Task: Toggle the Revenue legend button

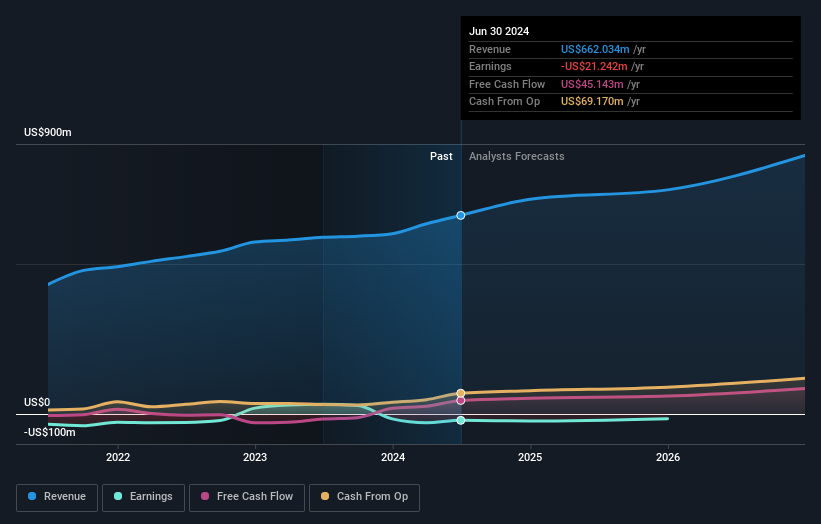Action: 57,497
